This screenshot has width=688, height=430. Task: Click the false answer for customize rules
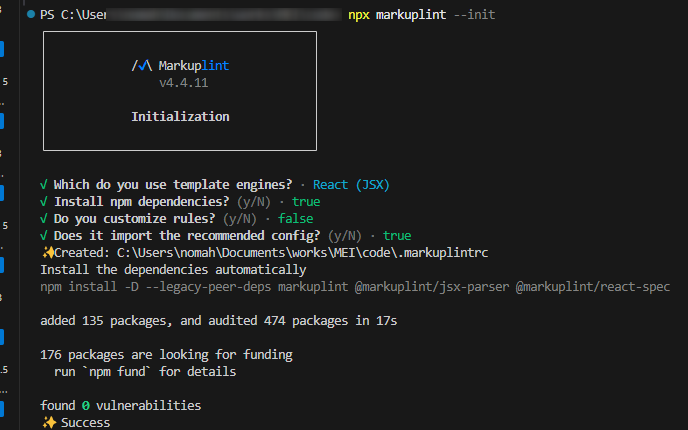point(296,219)
